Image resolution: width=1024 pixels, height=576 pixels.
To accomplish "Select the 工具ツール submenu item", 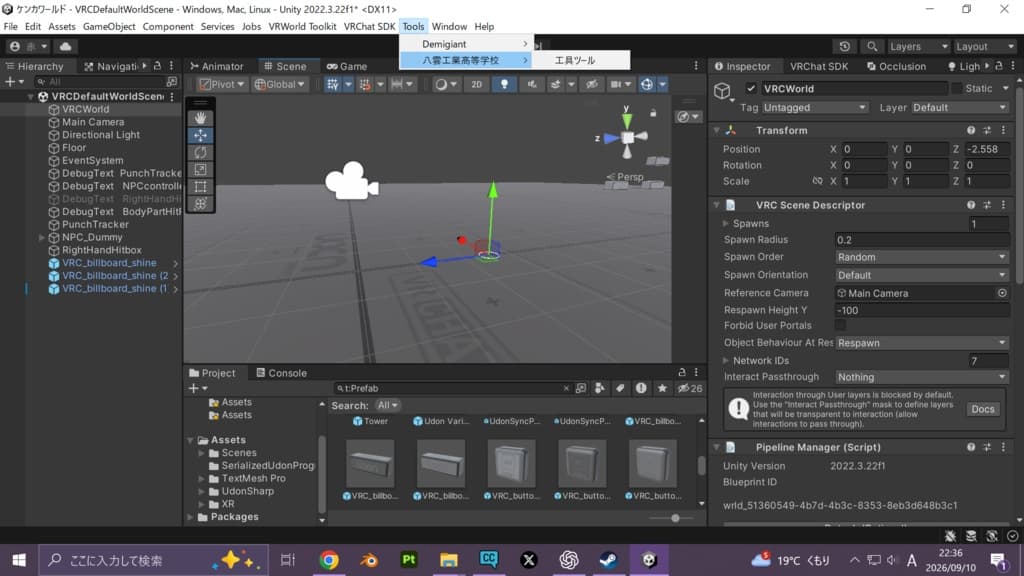I will [x=581, y=60].
